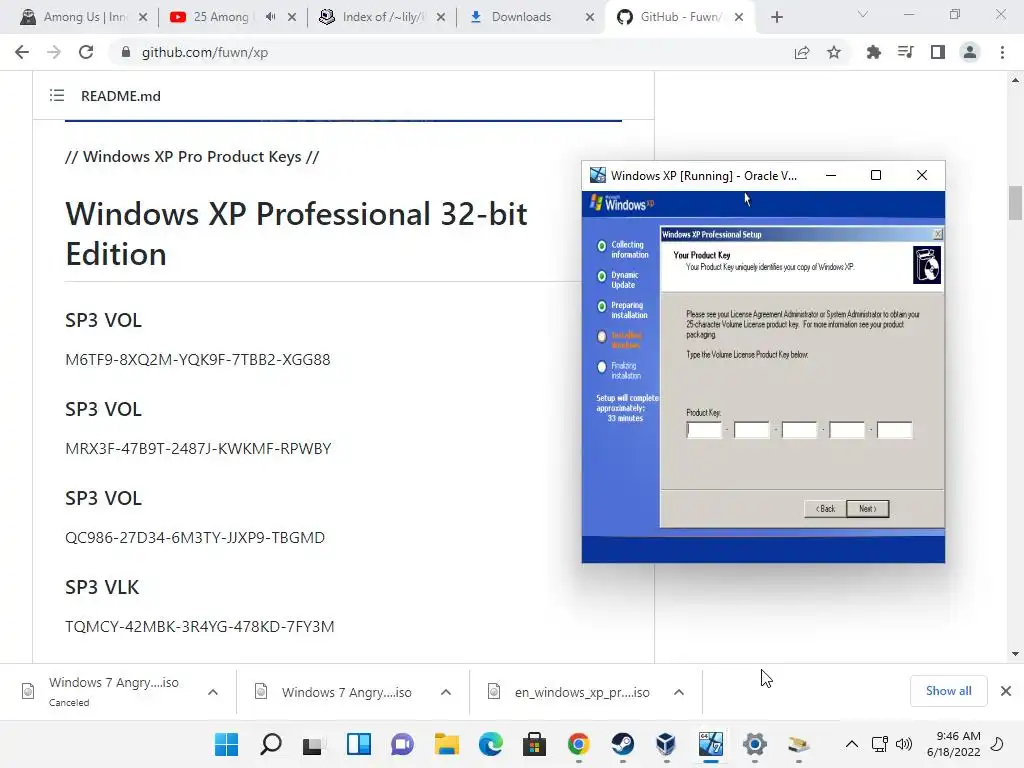
Task: Toggle the Chrome side panel icon
Action: tap(938, 52)
